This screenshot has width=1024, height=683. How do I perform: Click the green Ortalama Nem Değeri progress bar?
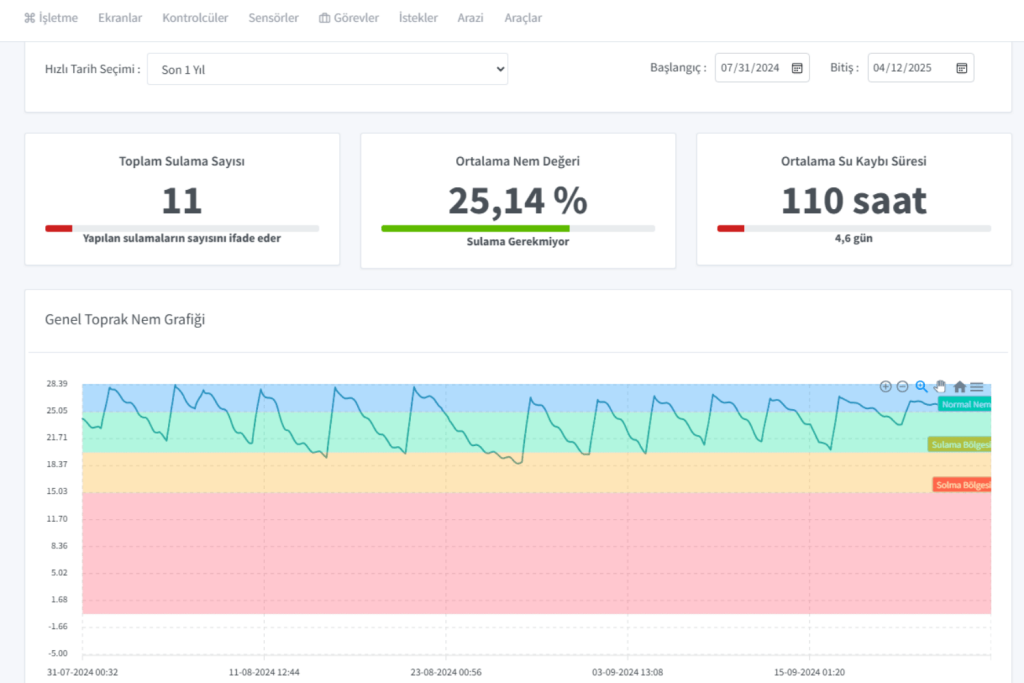click(475, 228)
